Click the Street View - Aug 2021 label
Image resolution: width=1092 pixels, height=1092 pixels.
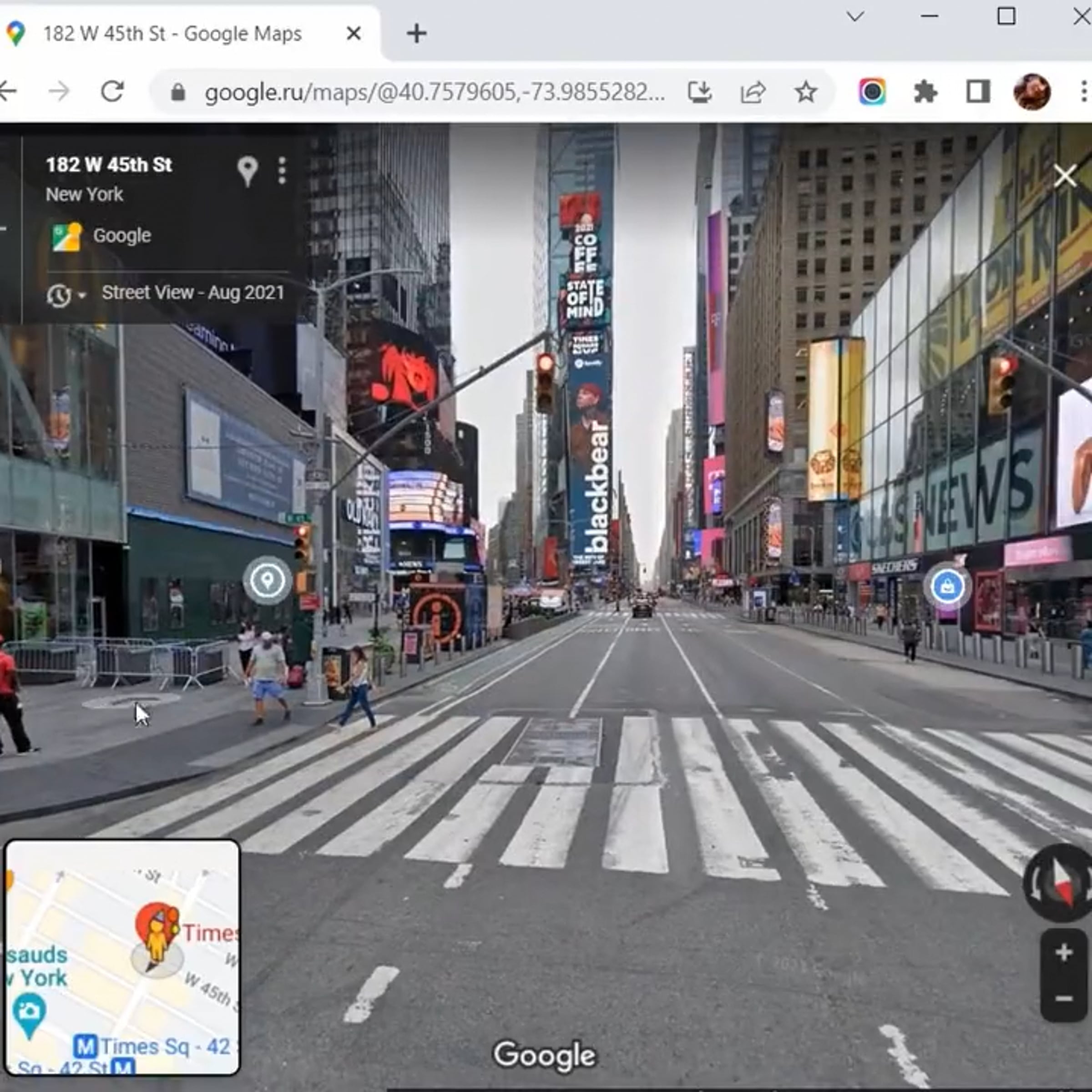pos(193,292)
